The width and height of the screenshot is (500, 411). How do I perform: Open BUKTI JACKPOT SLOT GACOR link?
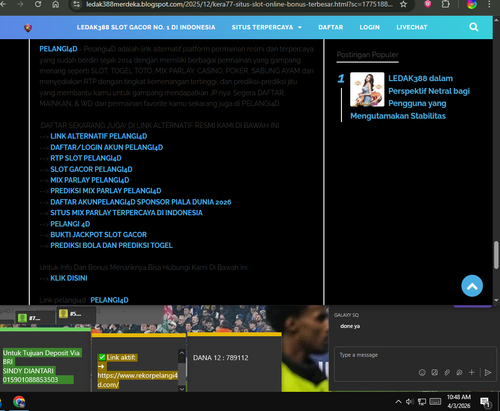[98, 234]
